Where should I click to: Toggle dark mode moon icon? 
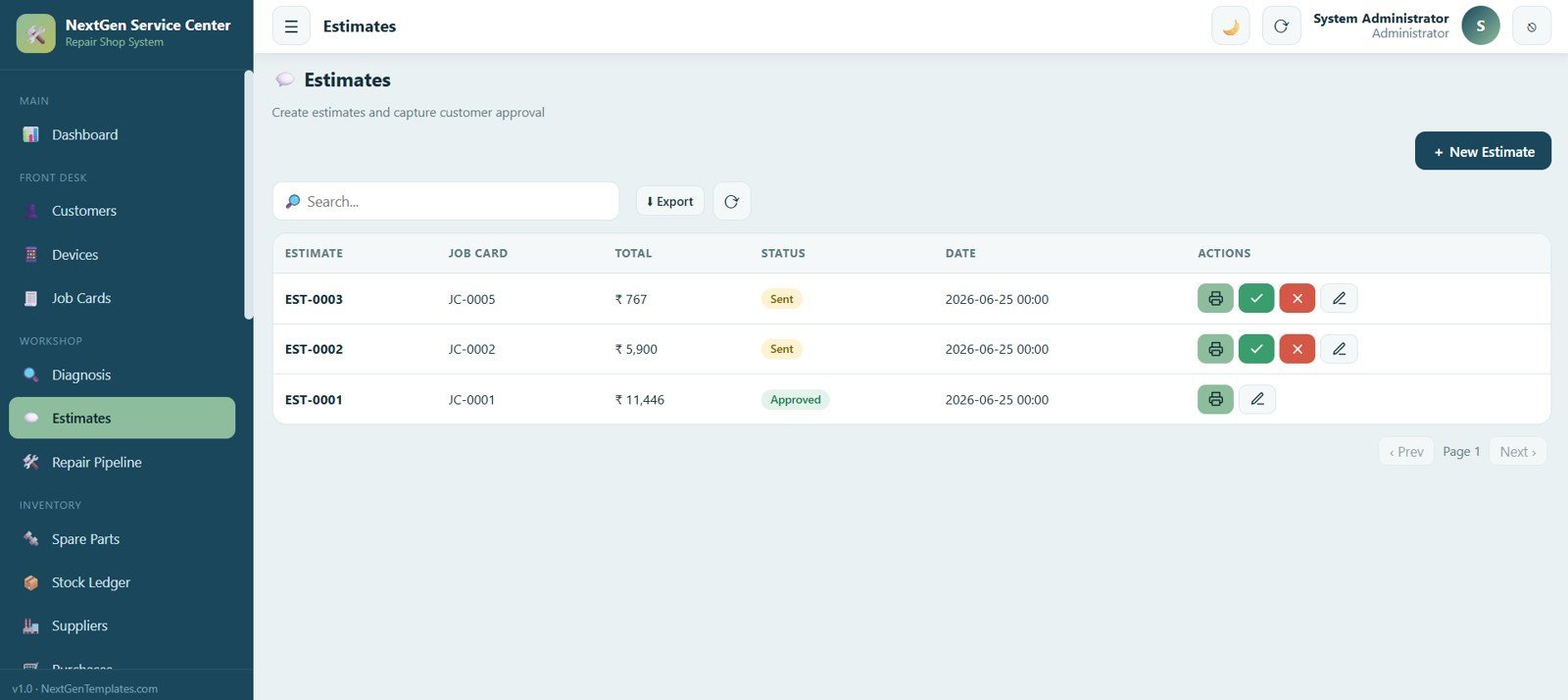(x=1231, y=26)
